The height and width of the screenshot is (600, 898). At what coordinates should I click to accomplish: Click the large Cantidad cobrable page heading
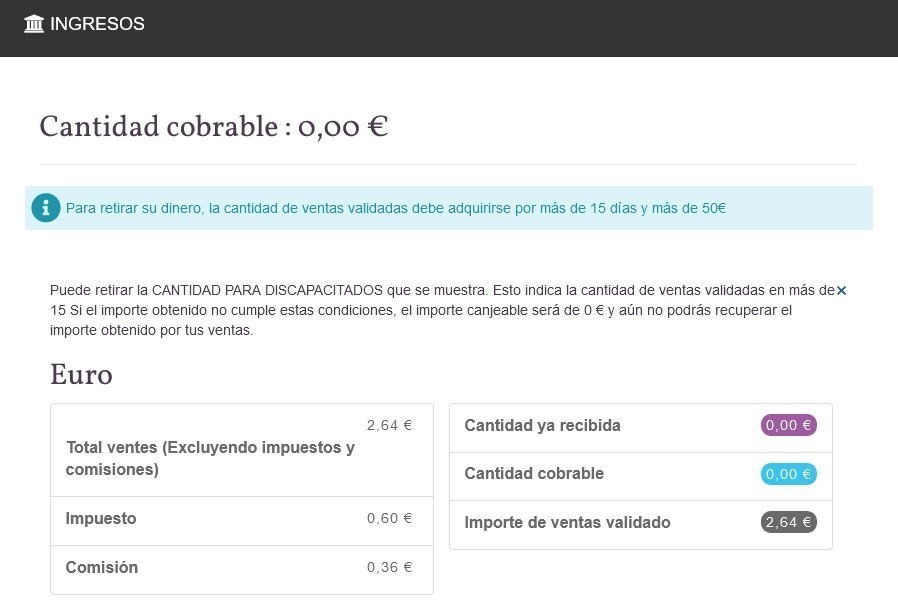tap(213, 128)
